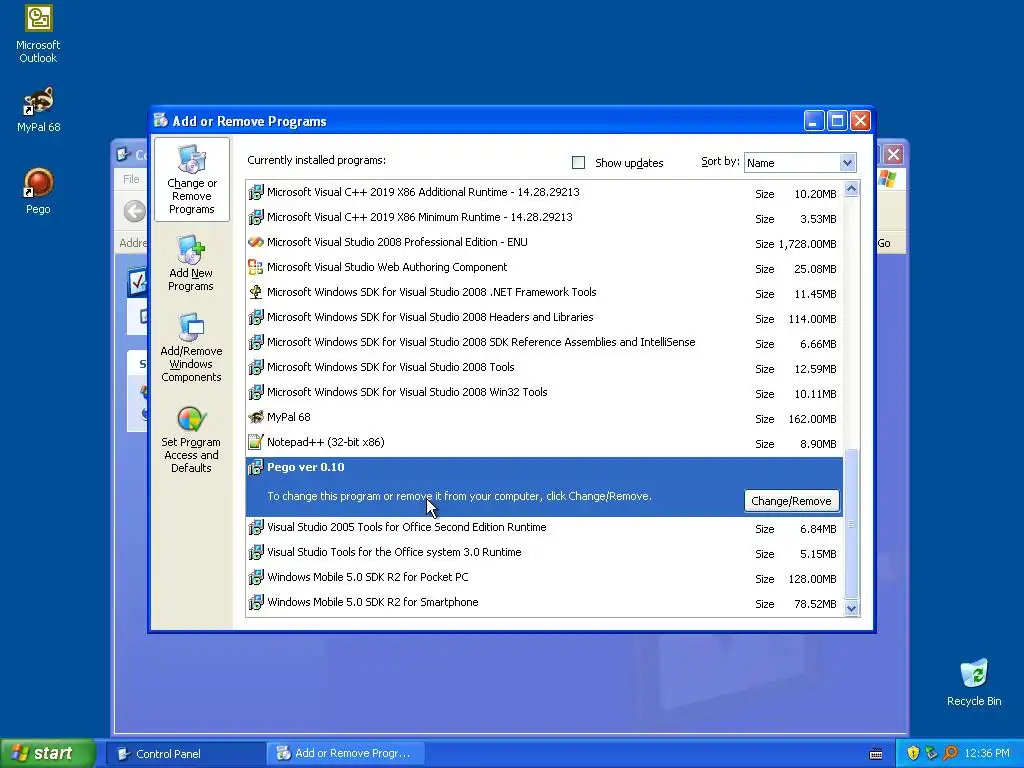The width and height of the screenshot is (1024, 768).
Task: Select Windows Mobile 5.0 SDK R2 for Pocket PC
Action: 368,577
